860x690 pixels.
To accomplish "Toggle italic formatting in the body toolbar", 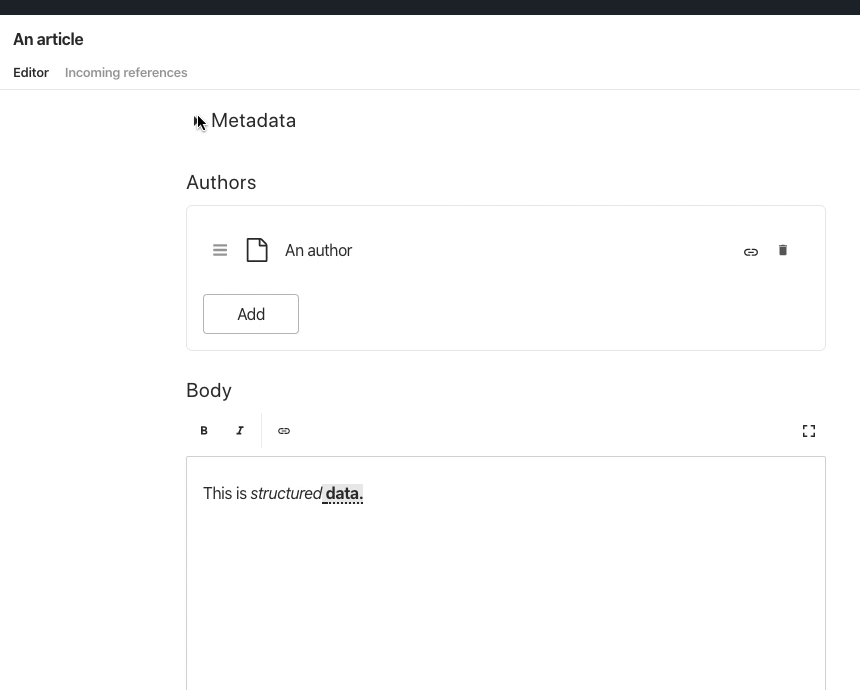I will (x=240, y=430).
